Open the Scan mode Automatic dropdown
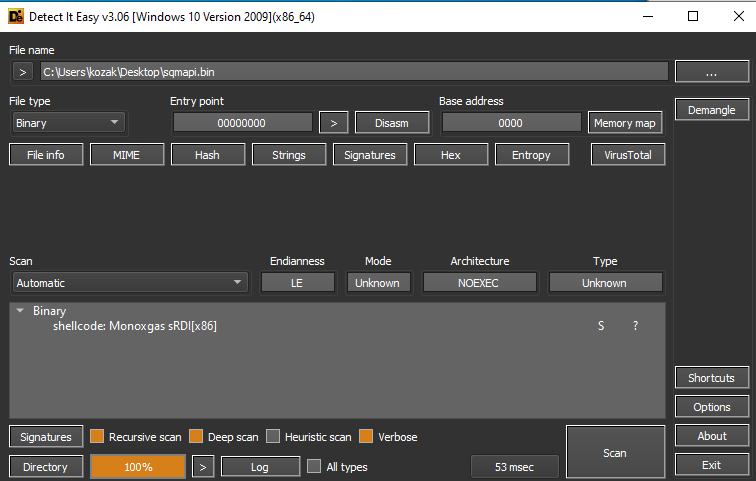The height and width of the screenshot is (481, 756). (128, 283)
